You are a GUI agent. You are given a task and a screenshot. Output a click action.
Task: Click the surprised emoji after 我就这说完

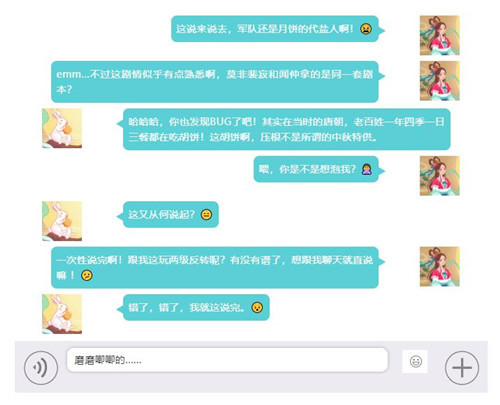tap(257, 307)
